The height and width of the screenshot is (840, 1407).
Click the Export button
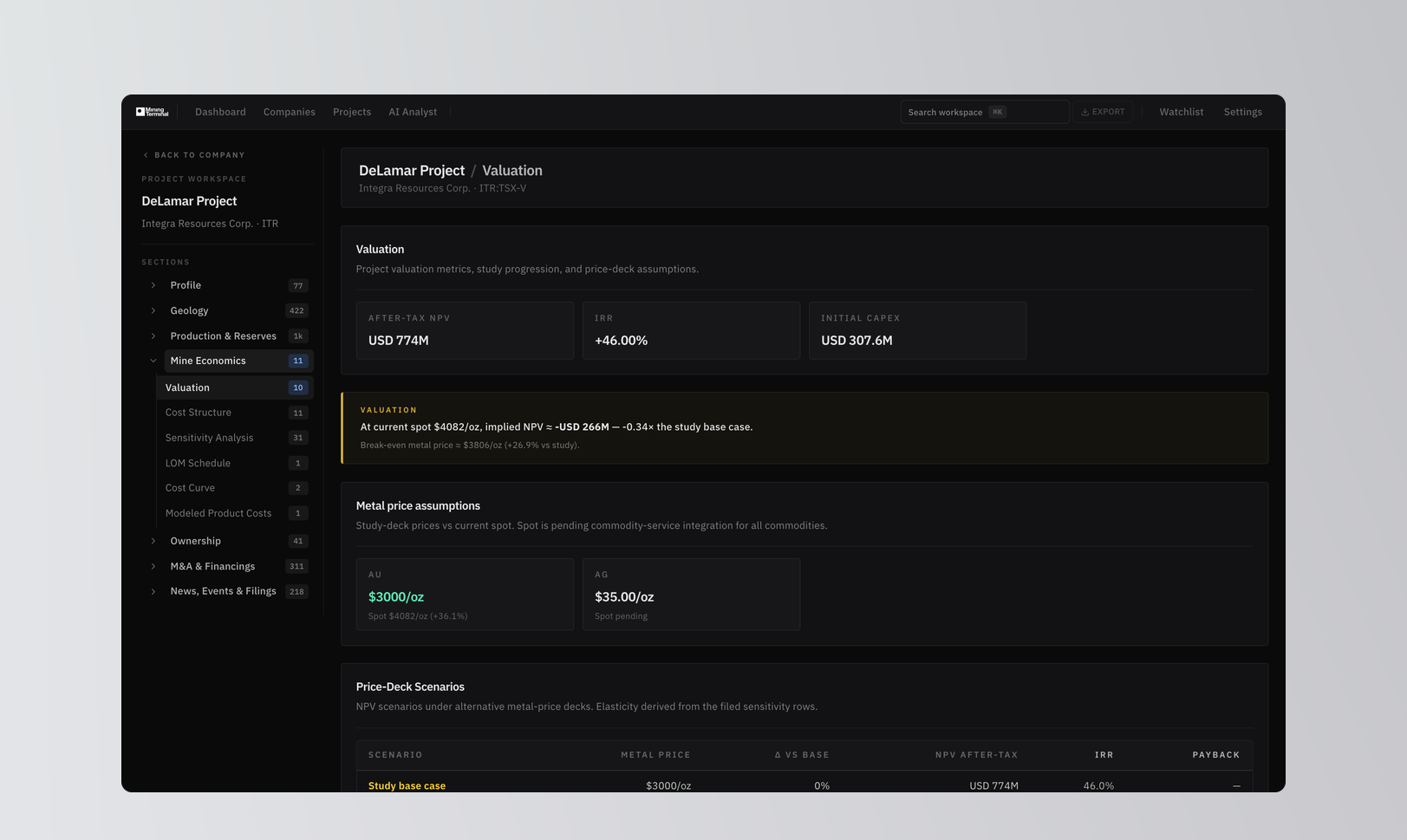[x=1103, y=112]
